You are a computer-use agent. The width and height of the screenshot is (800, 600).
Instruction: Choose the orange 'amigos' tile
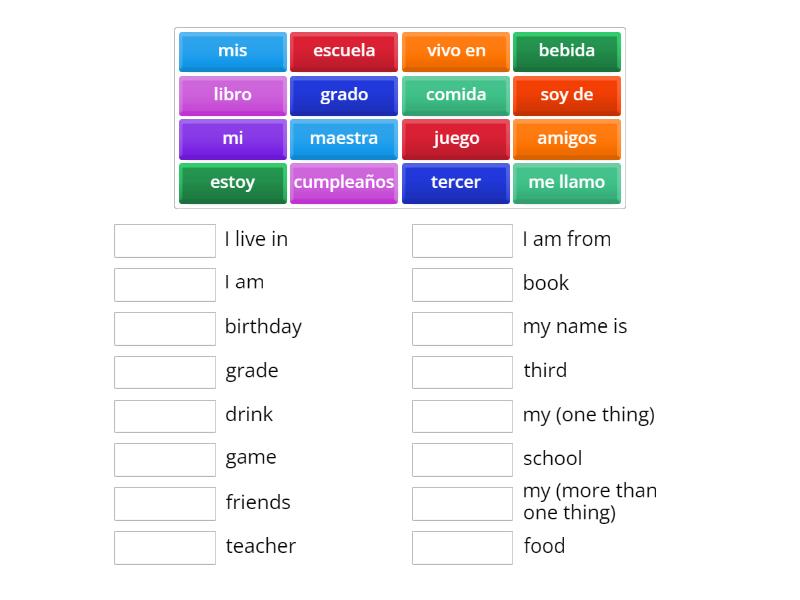point(567,139)
